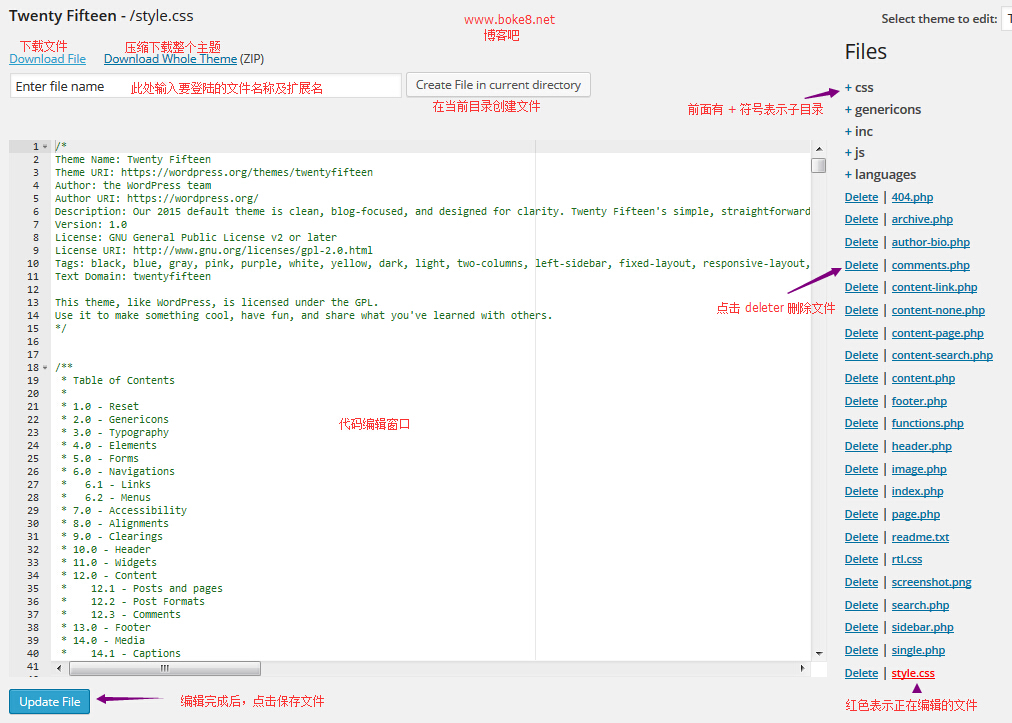Open content-page.php file
1012x723 pixels.
point(937,334)
